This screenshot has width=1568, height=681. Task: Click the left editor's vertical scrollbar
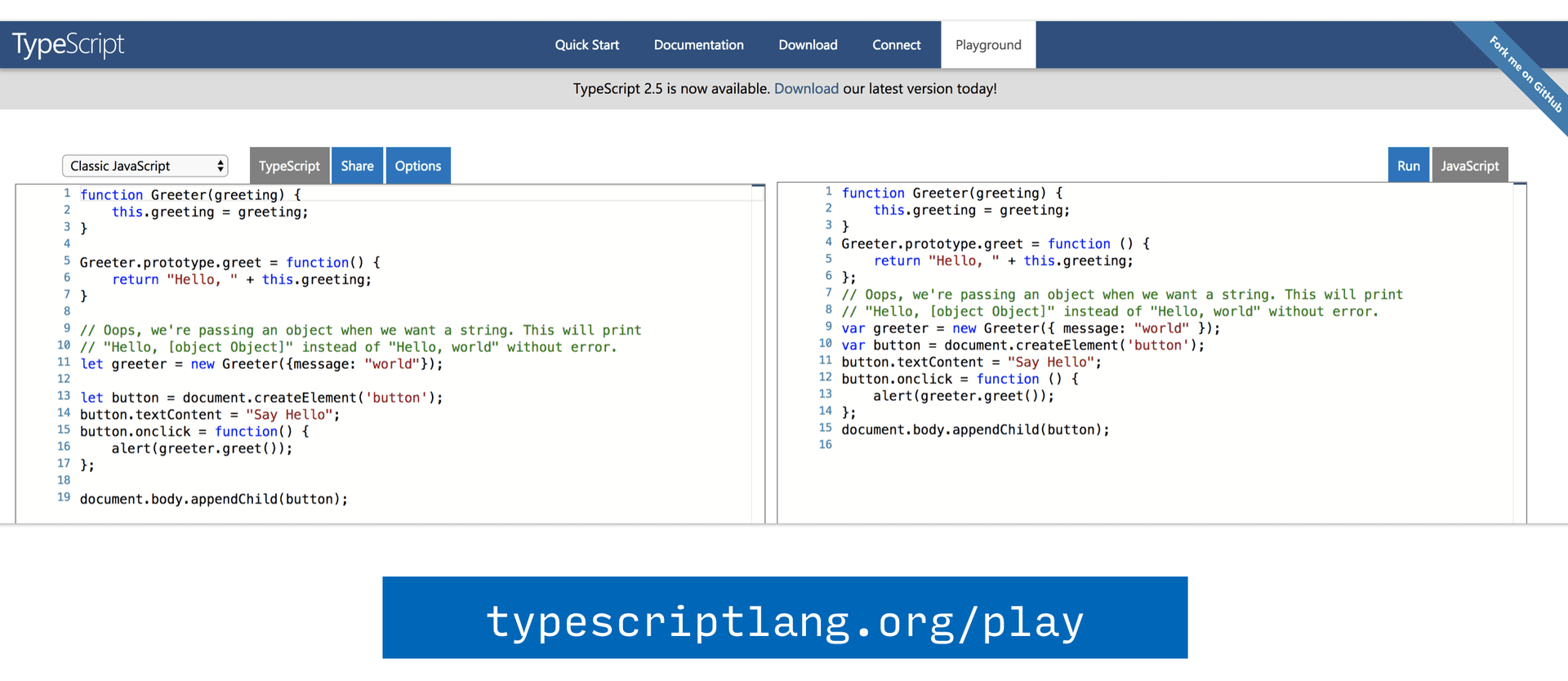click(x=758, y=353)
